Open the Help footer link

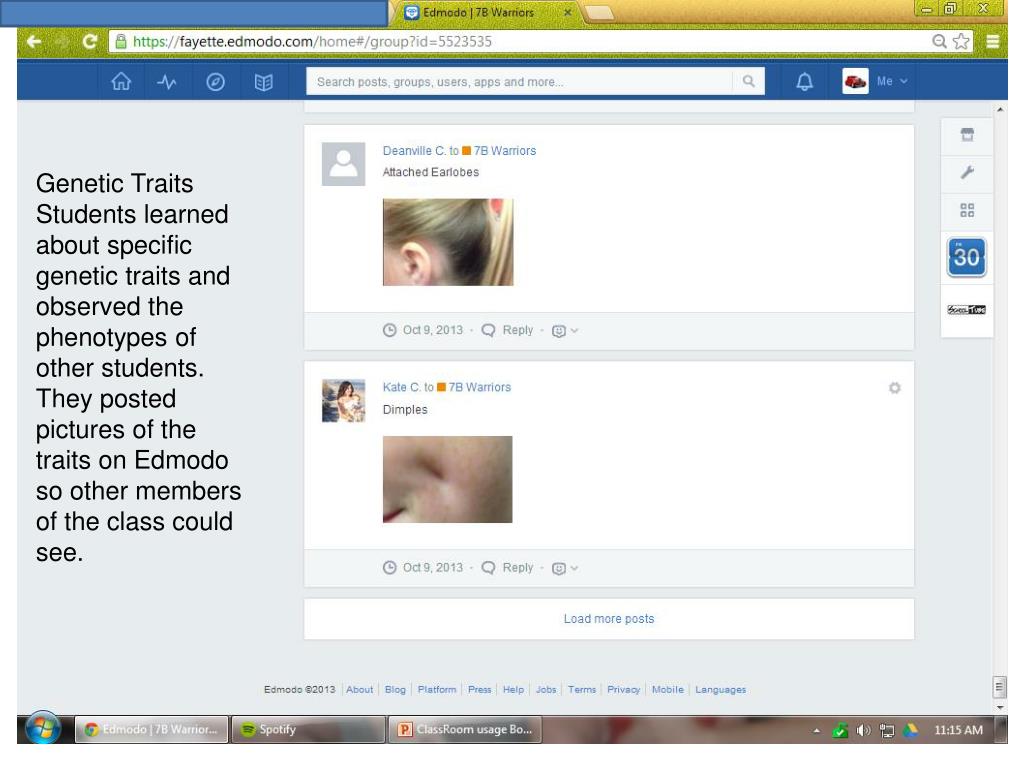pyautogui.click(x=513, y=690)
